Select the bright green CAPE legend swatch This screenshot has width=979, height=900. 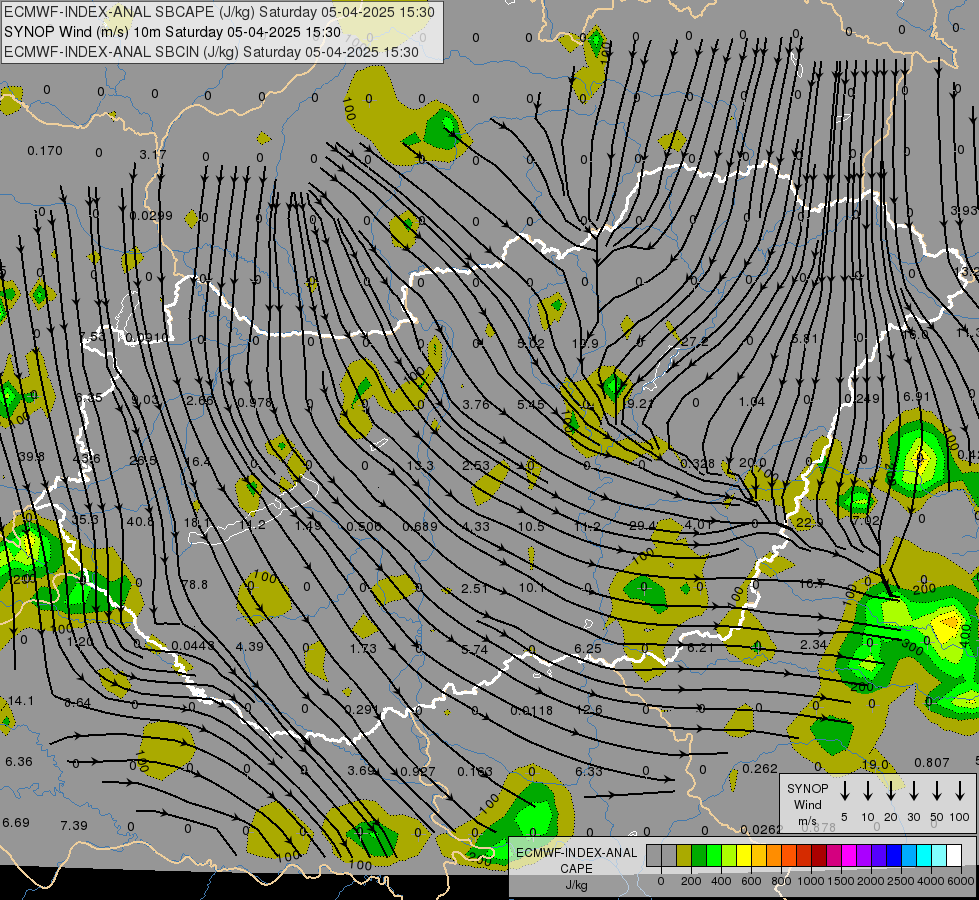(714, 856)
